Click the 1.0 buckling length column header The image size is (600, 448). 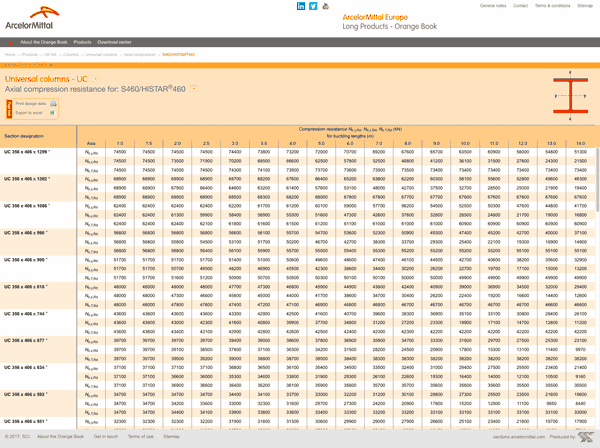120,143
